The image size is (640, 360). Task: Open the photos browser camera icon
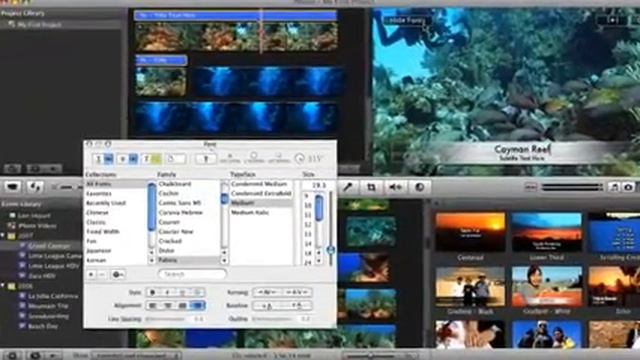click(629, 187)
